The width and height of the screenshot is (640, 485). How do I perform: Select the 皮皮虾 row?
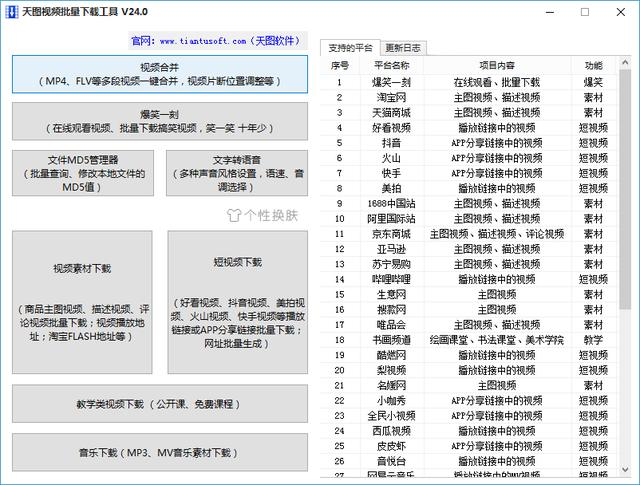pos(469,446)
